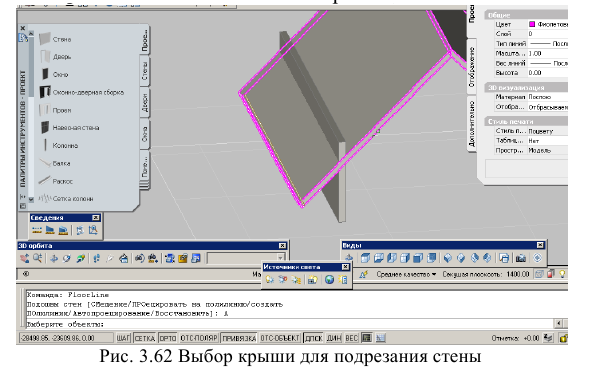Screen dimensions: 592x379
Task: Click first light icon in Источники света
Action: (270, 280)
